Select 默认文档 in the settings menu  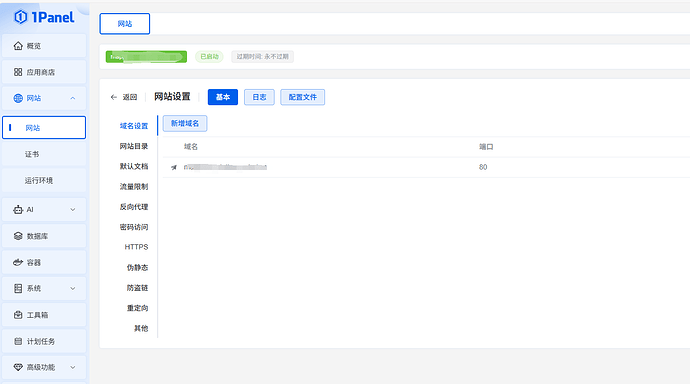pos(134,166)
